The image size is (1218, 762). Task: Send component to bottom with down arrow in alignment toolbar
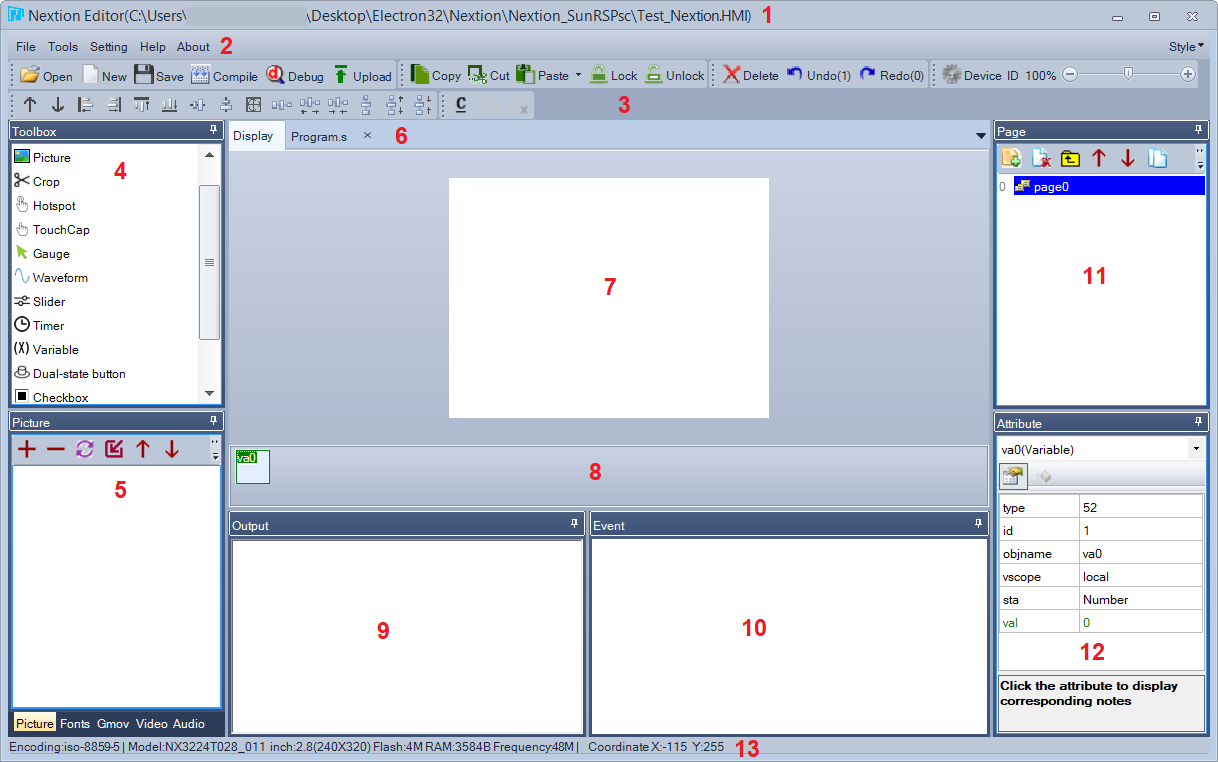58,104
